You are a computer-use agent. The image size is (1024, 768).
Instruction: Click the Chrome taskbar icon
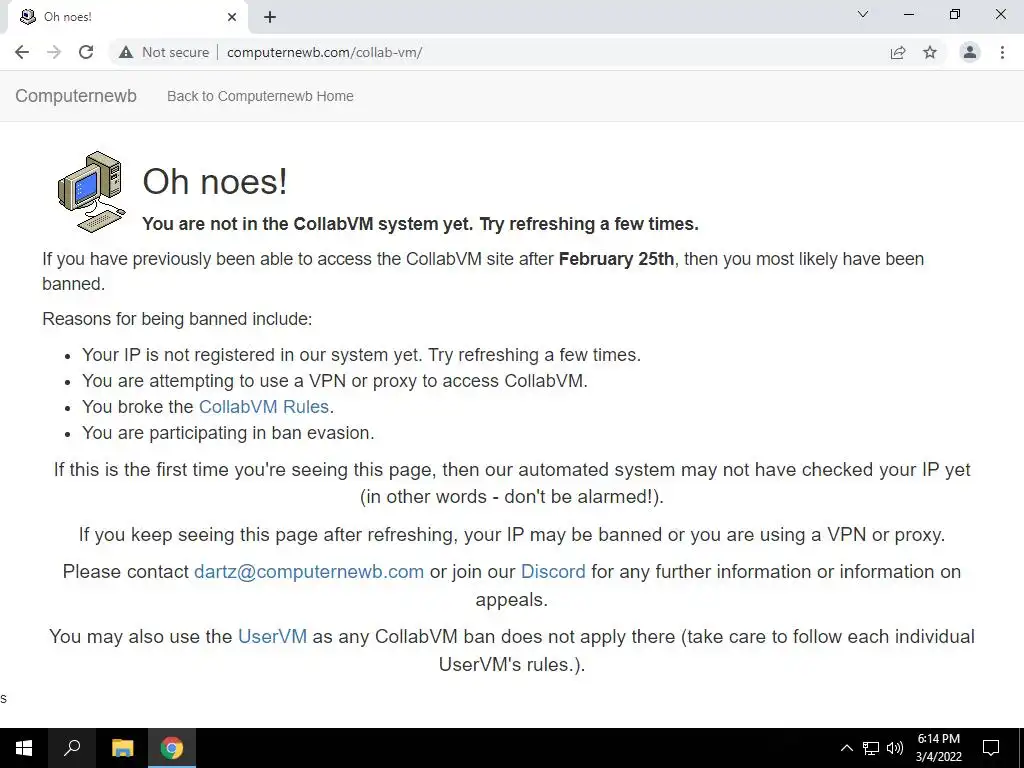pos(172,748)
